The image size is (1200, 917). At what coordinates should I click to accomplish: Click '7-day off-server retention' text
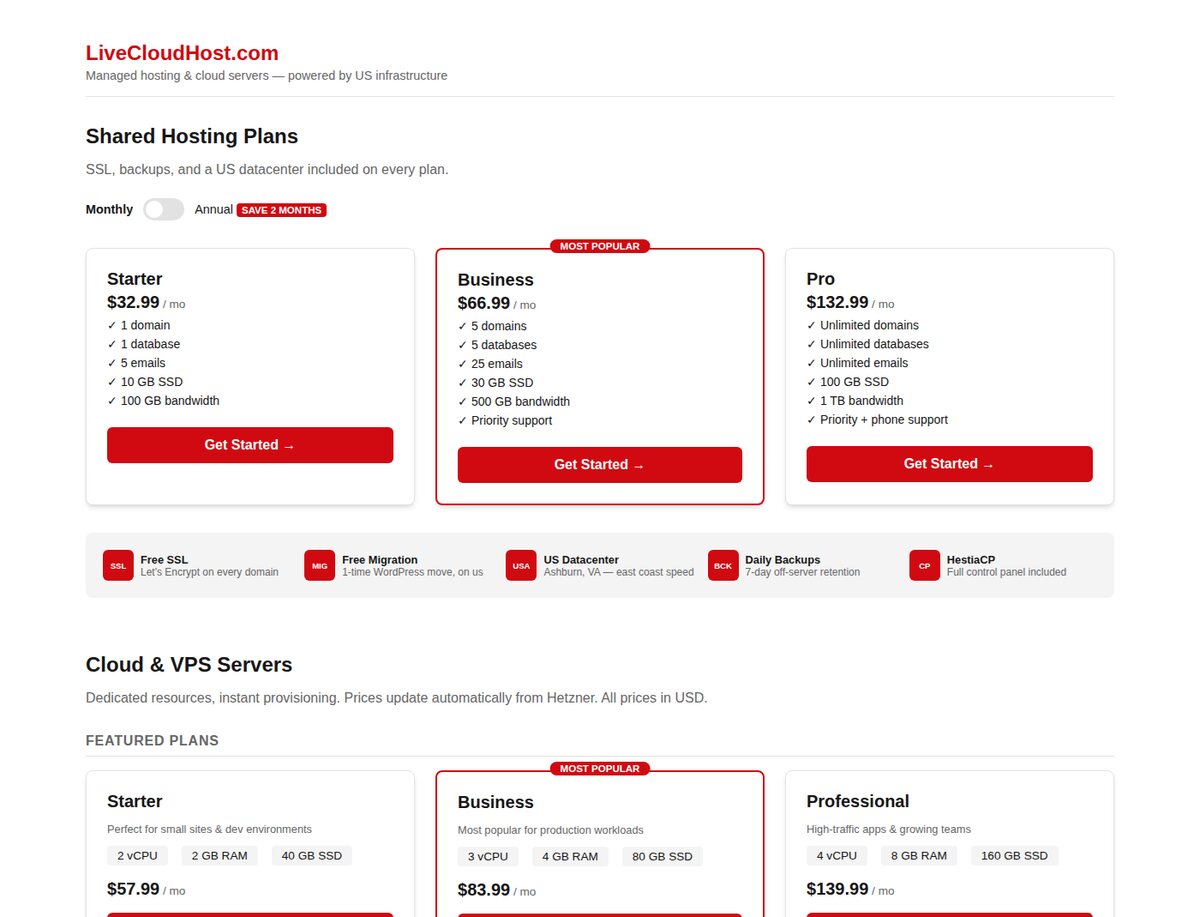[x=803, y=572]
